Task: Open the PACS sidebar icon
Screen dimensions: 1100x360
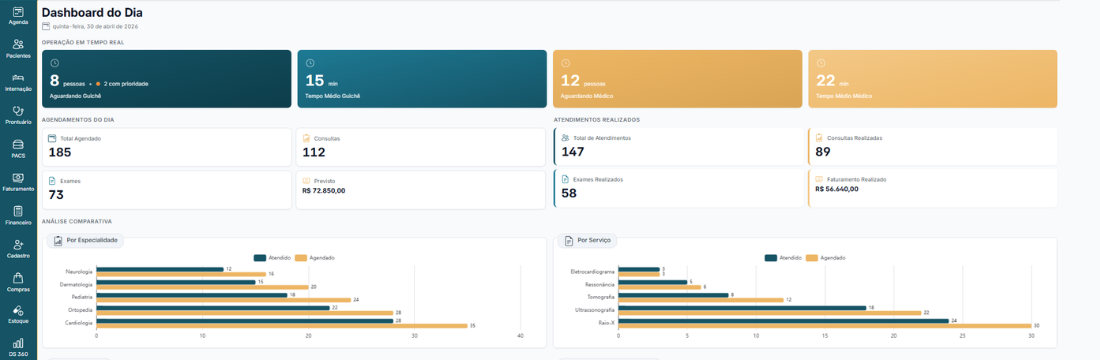Action: click(x=18, y=145)
